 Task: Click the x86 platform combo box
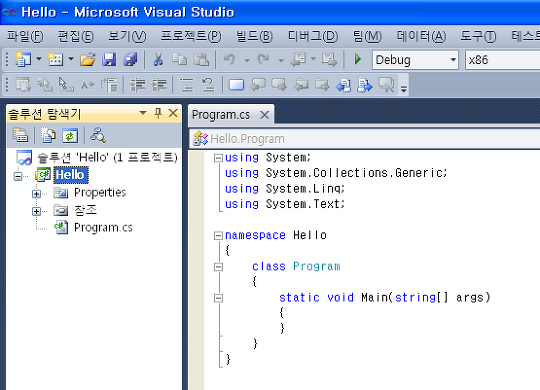pos(502,60)
